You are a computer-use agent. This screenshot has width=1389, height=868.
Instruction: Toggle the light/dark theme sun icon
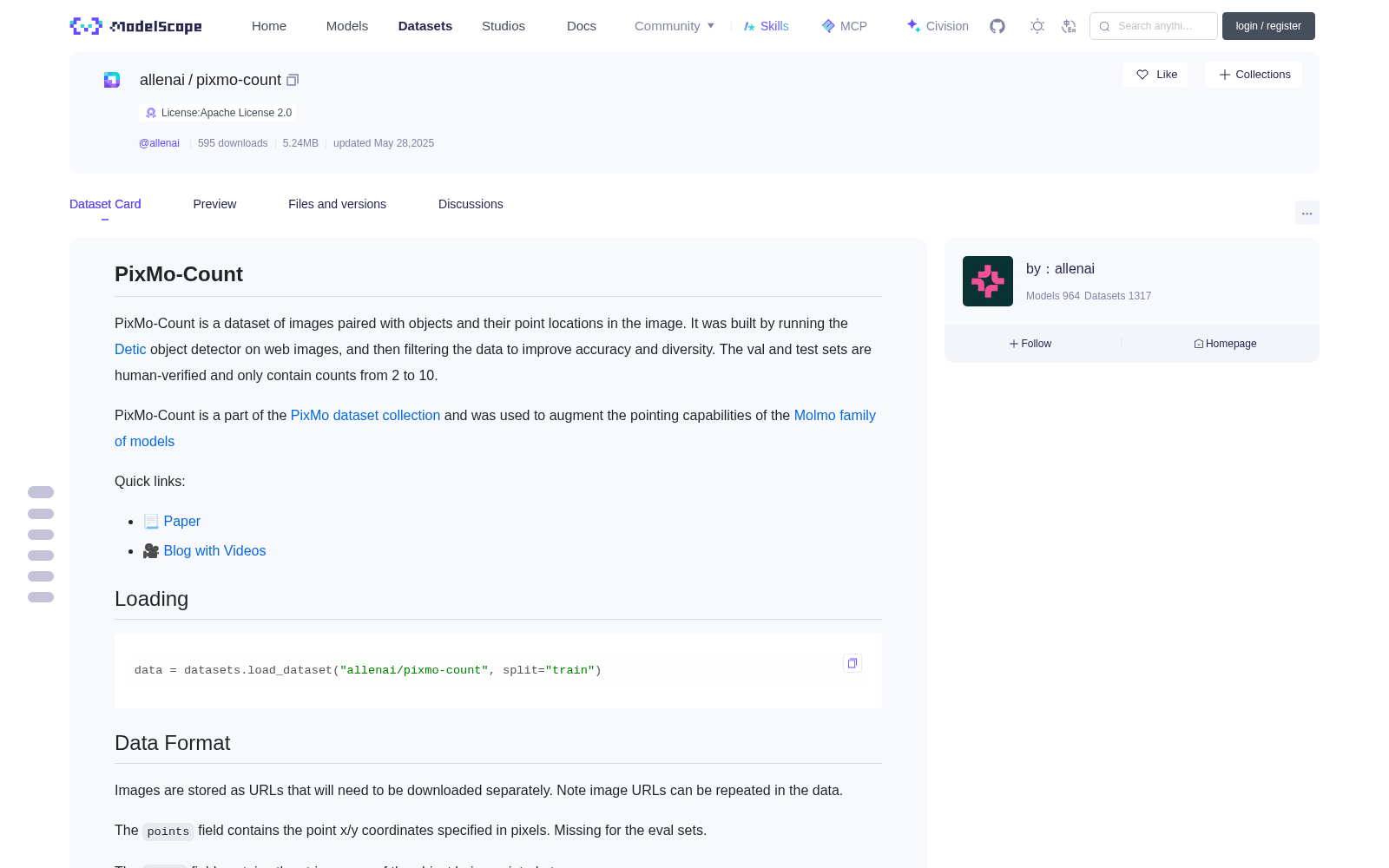coord(1037,26)
